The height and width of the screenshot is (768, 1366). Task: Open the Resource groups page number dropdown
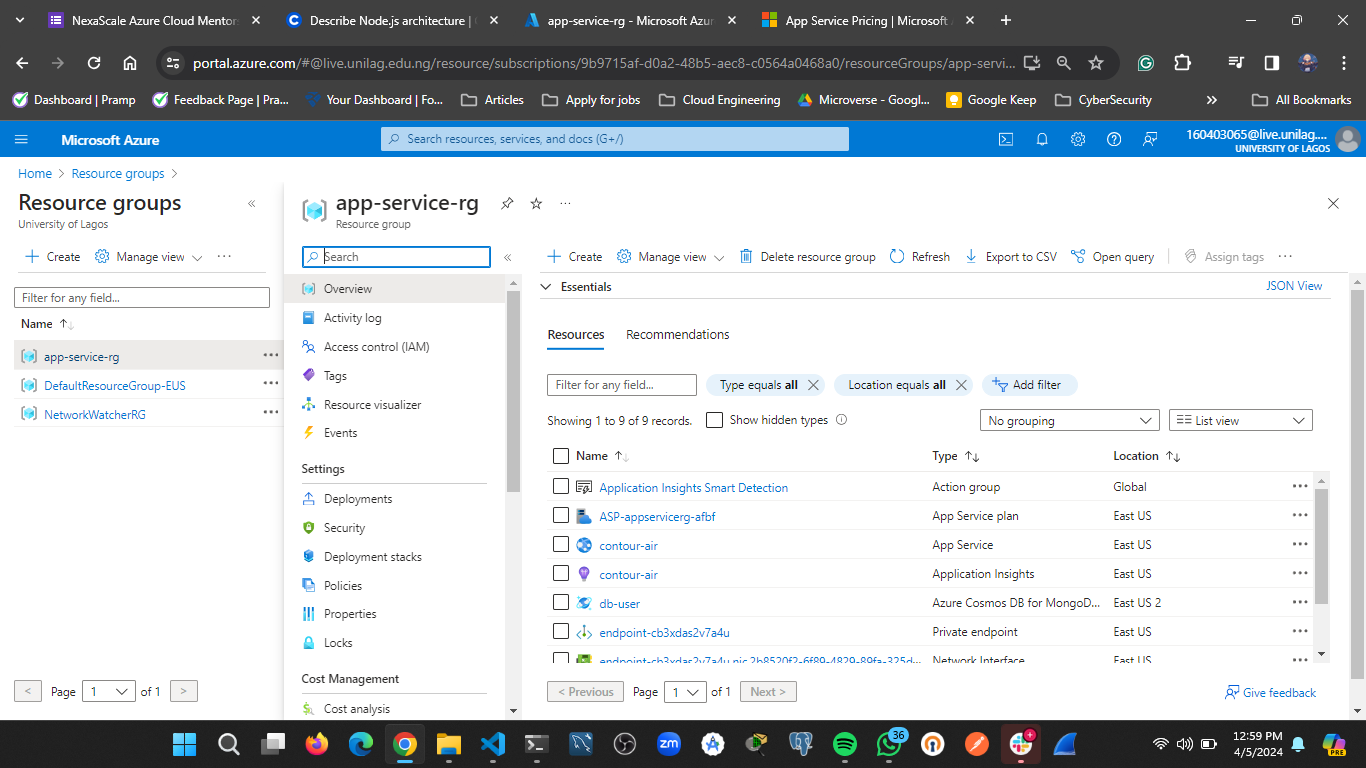[108, 691]
